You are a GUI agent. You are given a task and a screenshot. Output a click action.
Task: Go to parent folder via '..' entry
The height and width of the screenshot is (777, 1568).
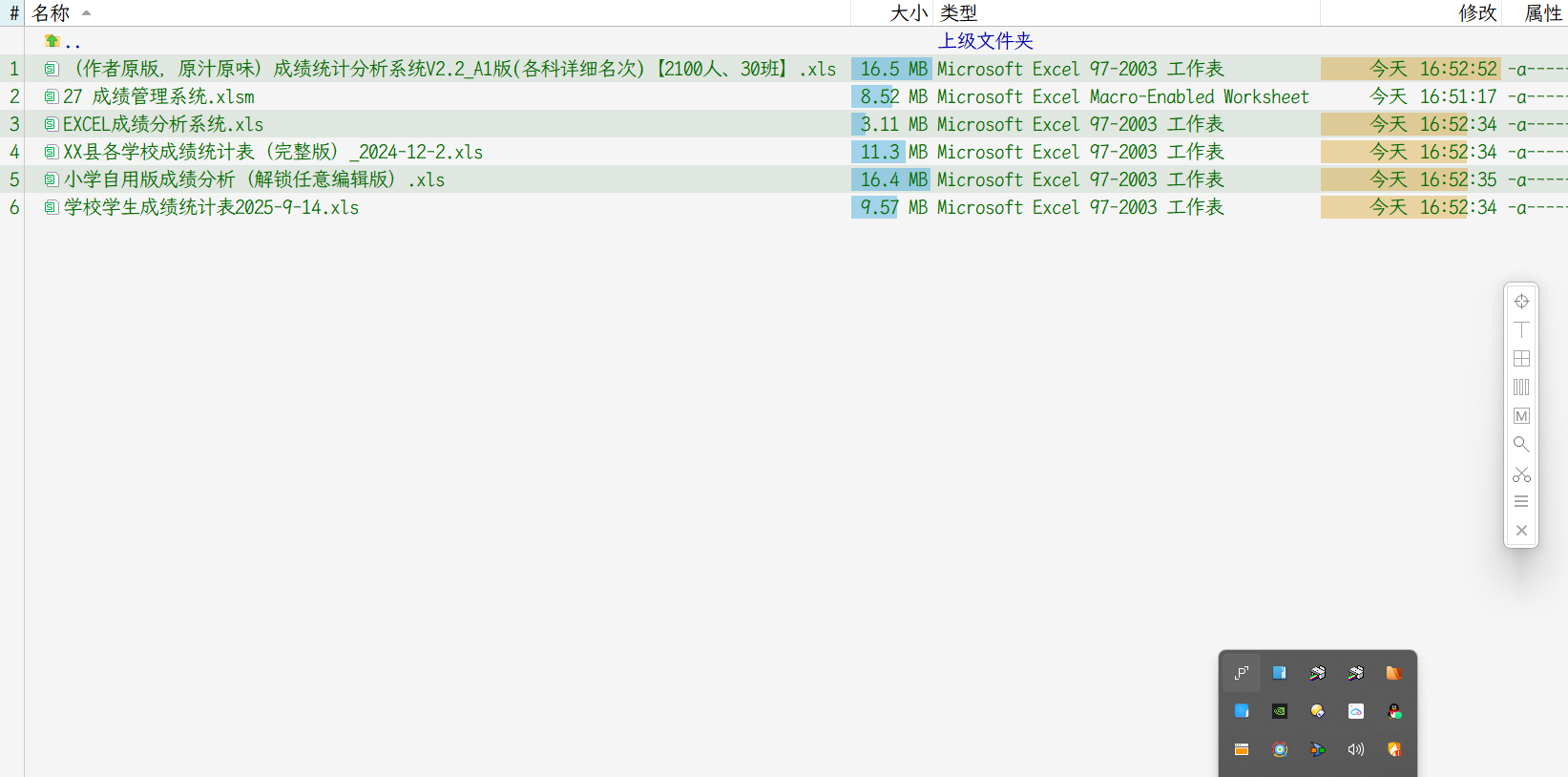point(72,42)
